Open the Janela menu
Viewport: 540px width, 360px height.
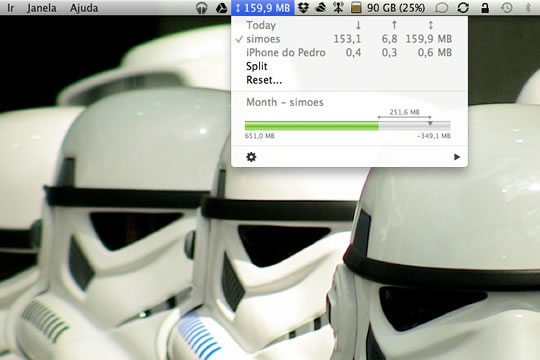41,8
